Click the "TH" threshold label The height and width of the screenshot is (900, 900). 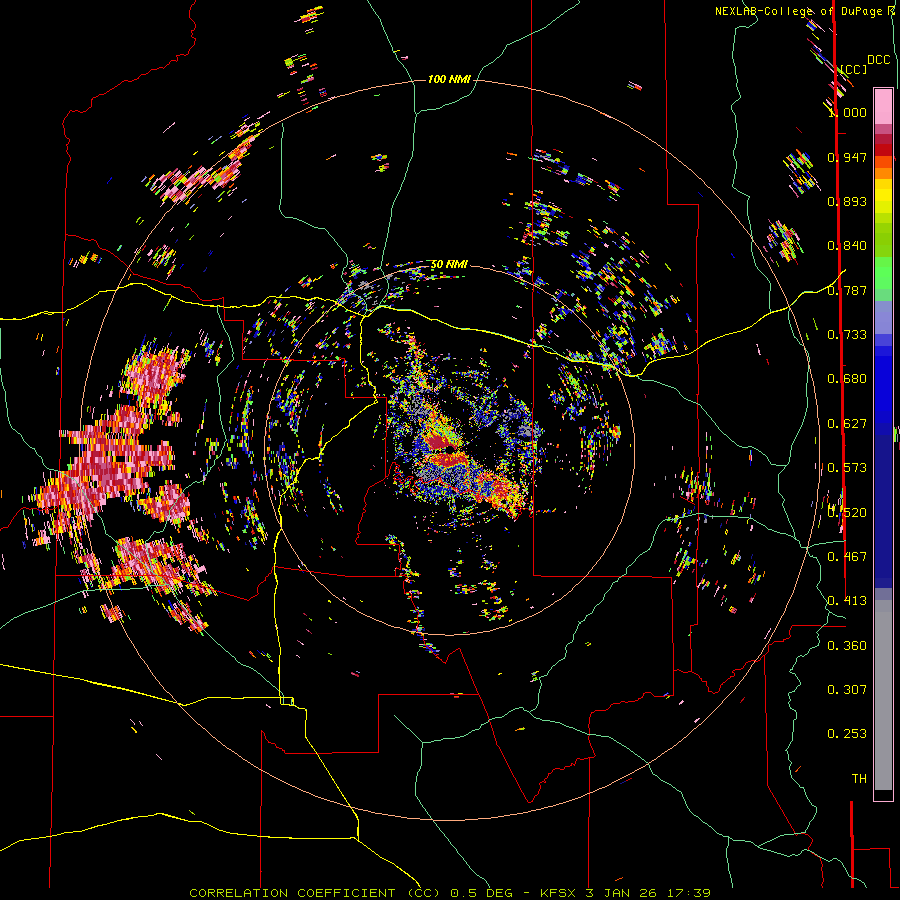[859, 779]
